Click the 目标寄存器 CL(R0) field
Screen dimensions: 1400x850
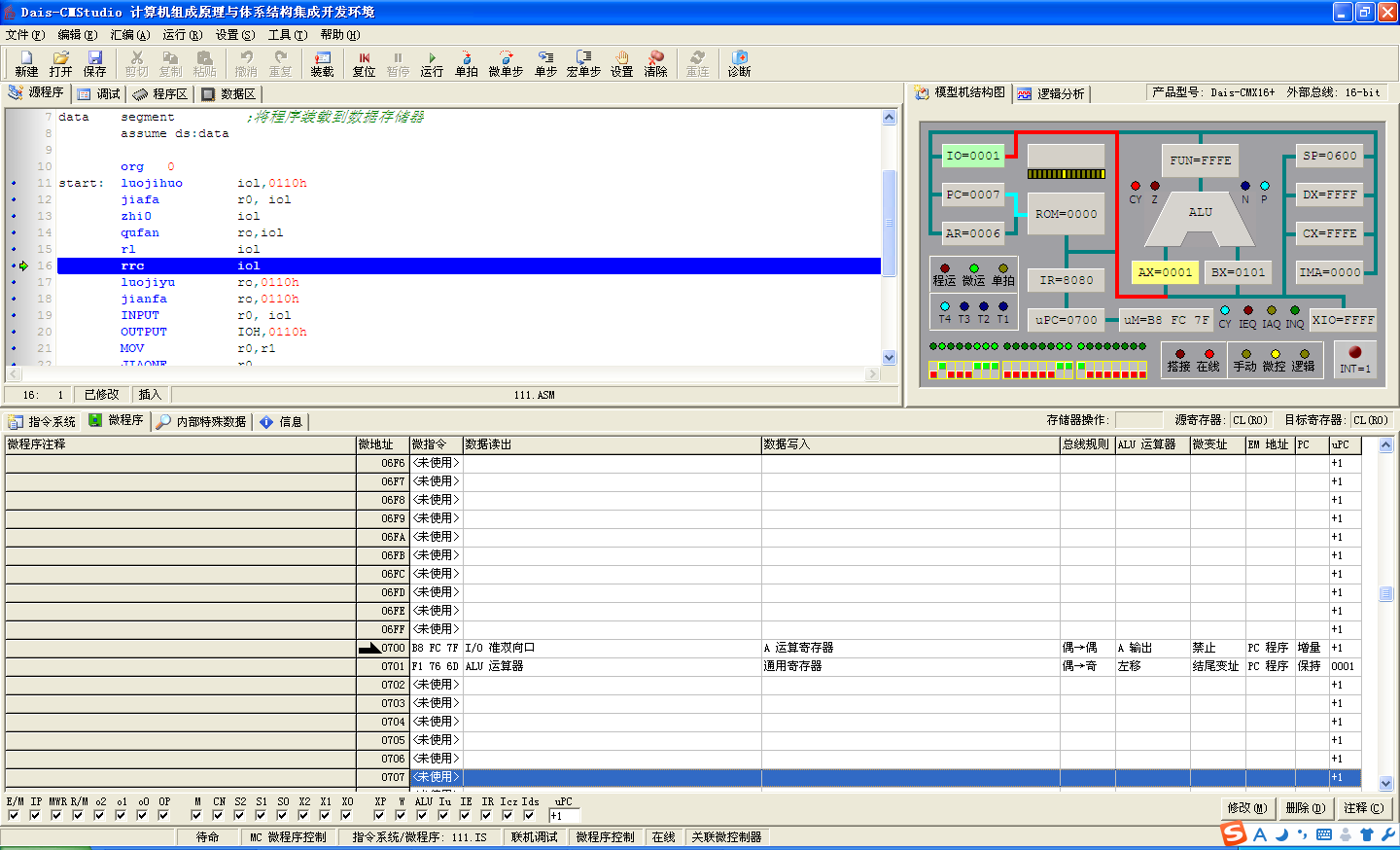[1372, 420]
